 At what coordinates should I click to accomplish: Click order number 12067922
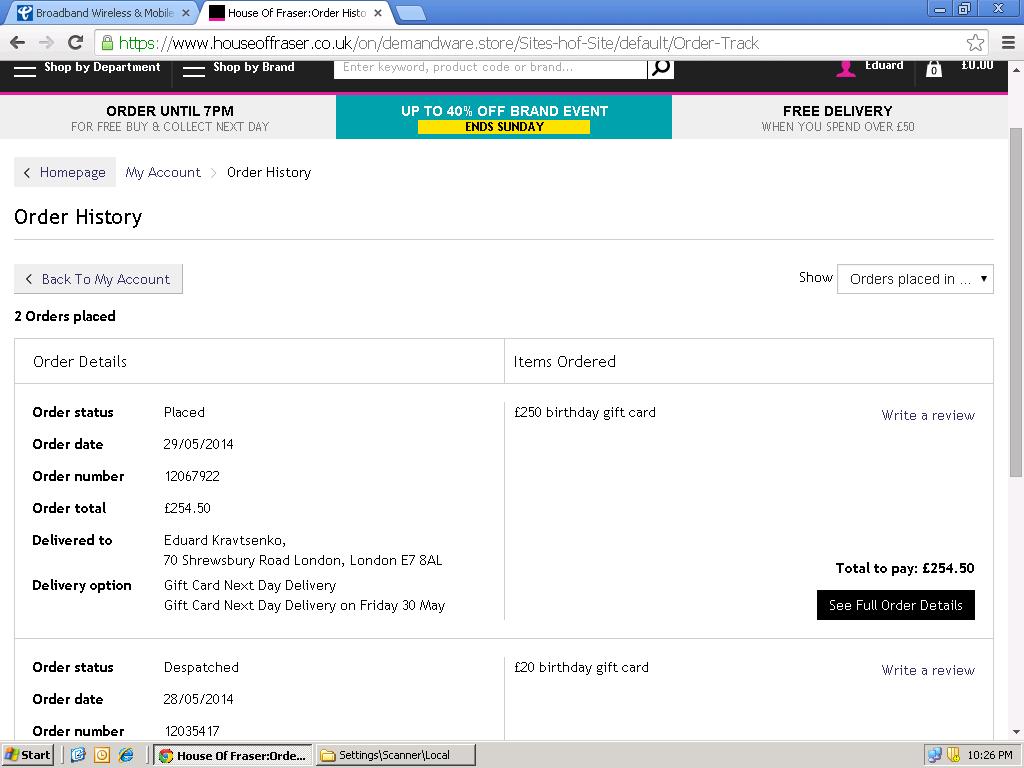pyautogui.click(x=192, y=476)
